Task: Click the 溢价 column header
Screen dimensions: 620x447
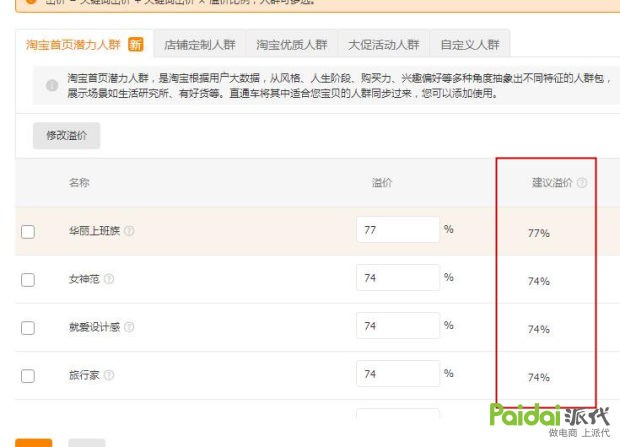Action: click(x=382, y=182)
